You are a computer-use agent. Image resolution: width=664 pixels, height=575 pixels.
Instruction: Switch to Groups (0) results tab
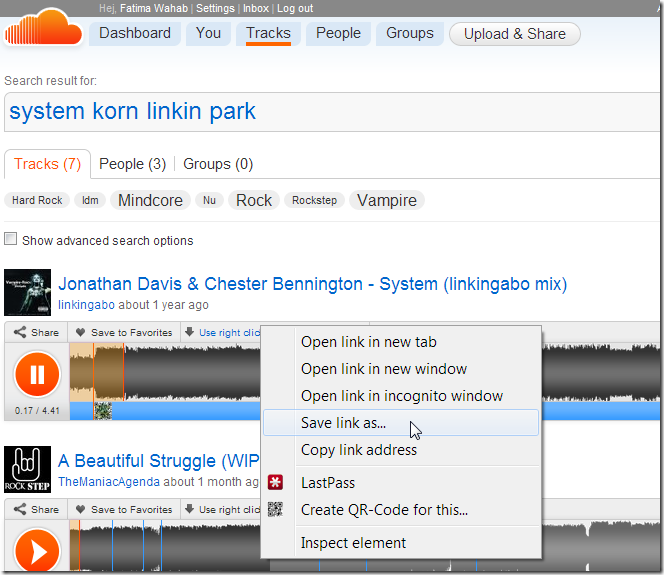pos(218,164)
